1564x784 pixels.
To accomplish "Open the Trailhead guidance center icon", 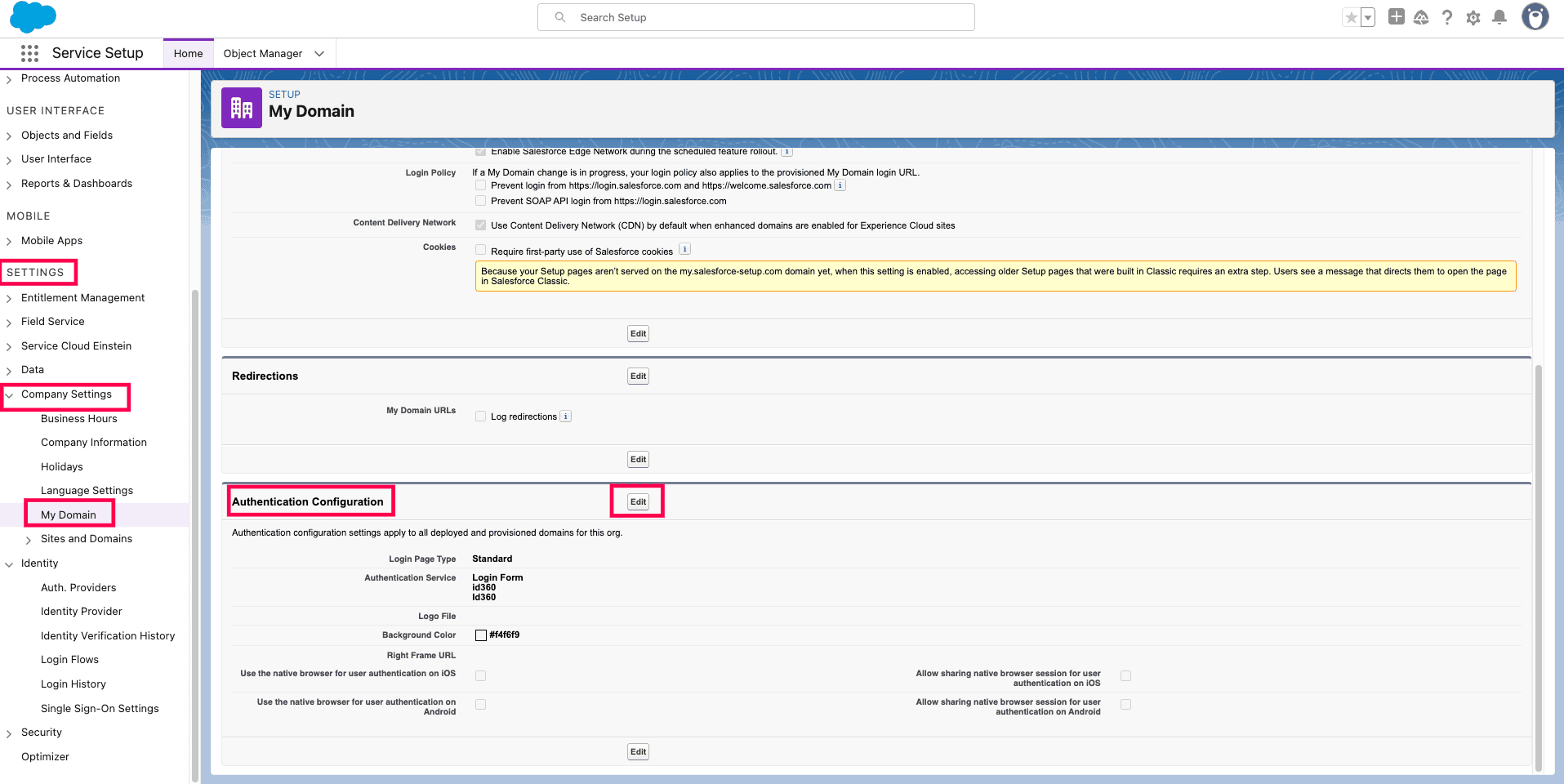I will [x=1421, y=17].
